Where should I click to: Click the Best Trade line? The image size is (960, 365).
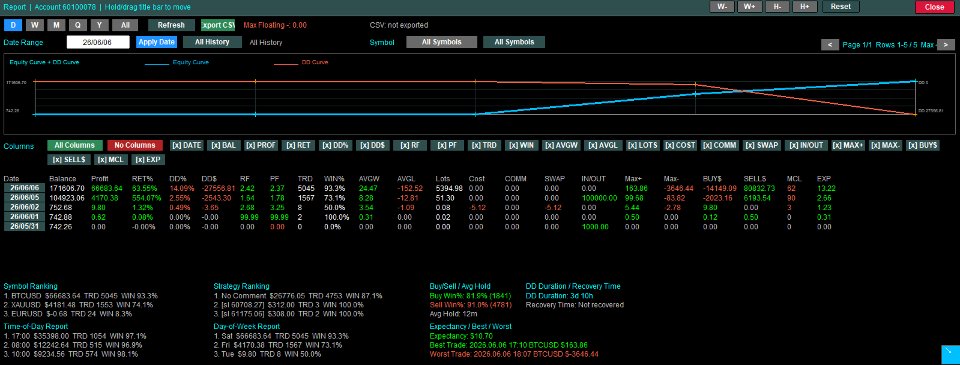click(509, 345)
